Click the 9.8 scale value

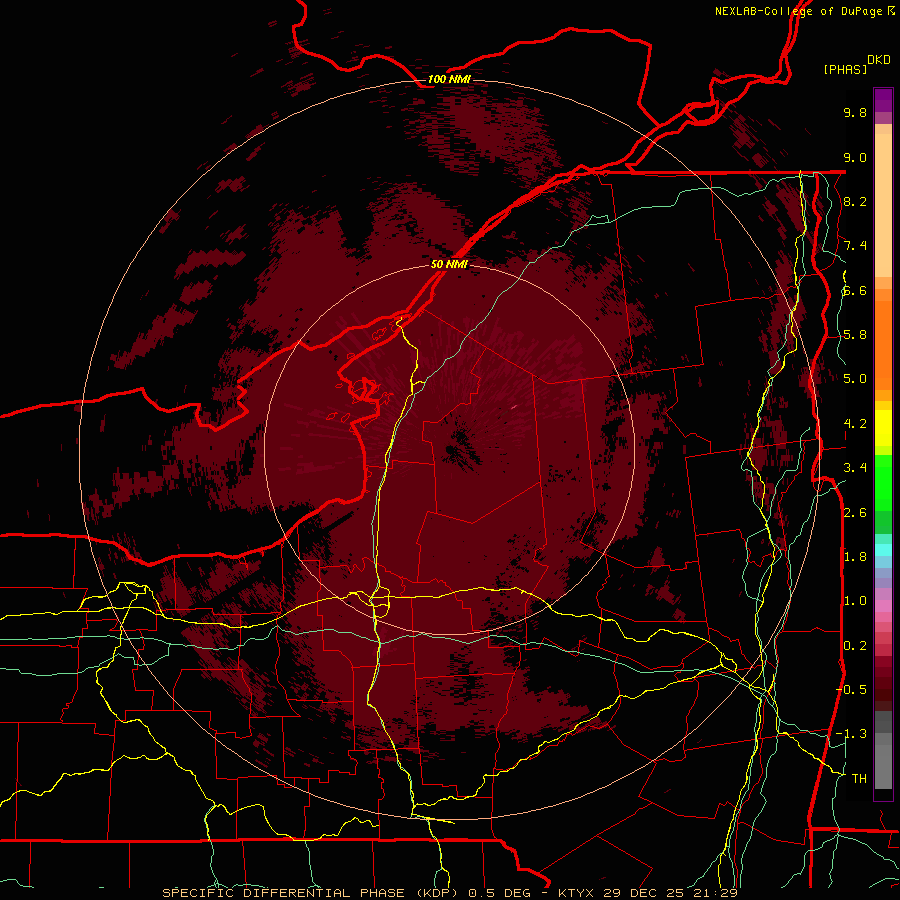855,112
